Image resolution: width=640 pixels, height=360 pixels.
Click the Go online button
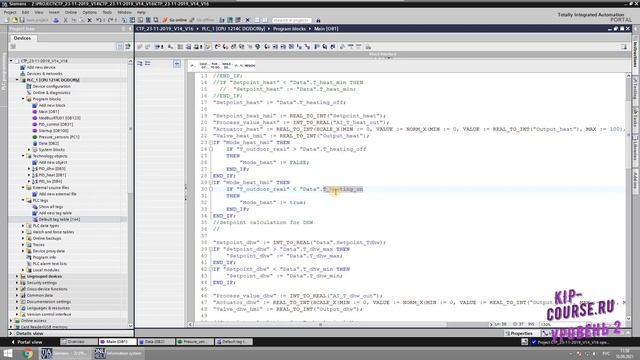[175, 20]
